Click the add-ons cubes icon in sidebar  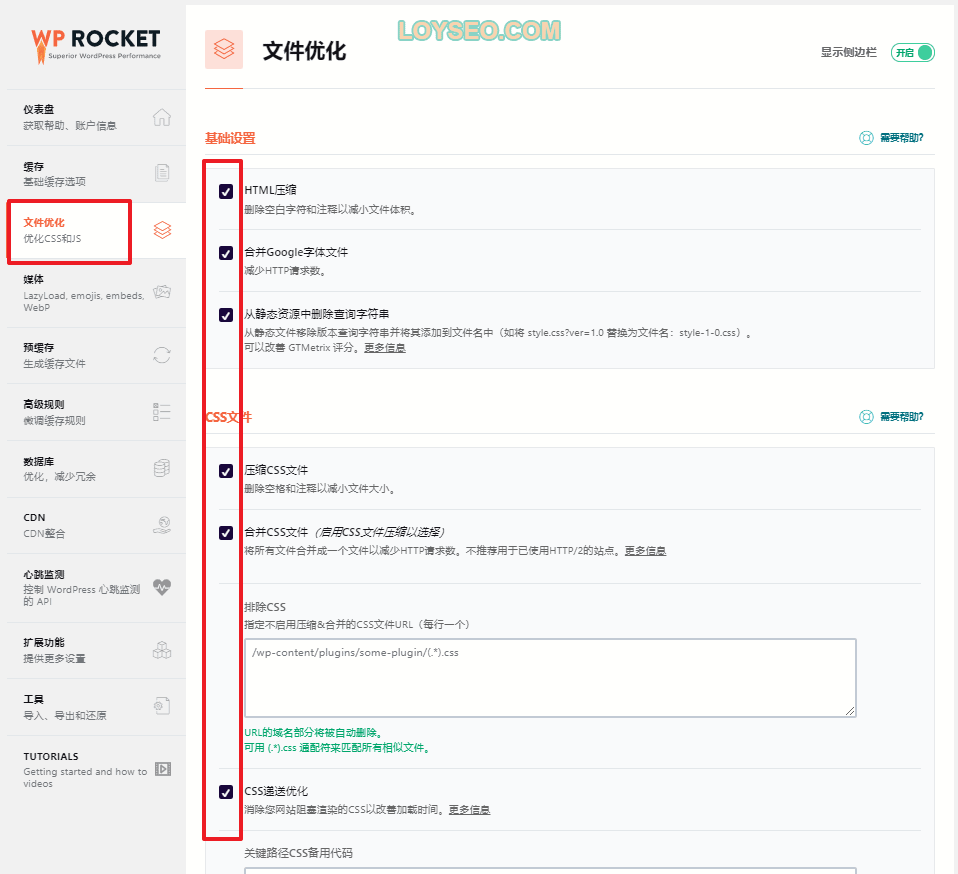(162, 650)
